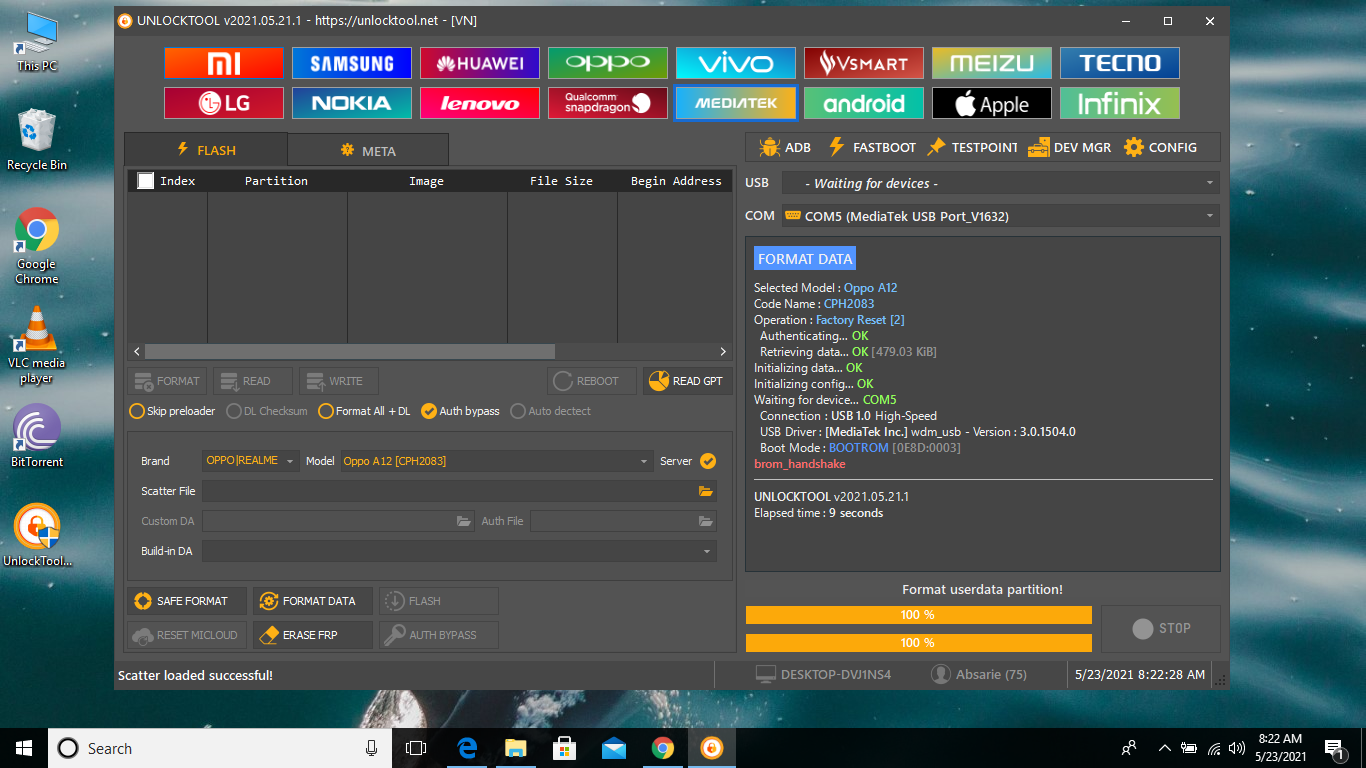The image size is (1366, 768).
Task: Open the Model Oppo A12 dropdown
Action: (496, 461)
